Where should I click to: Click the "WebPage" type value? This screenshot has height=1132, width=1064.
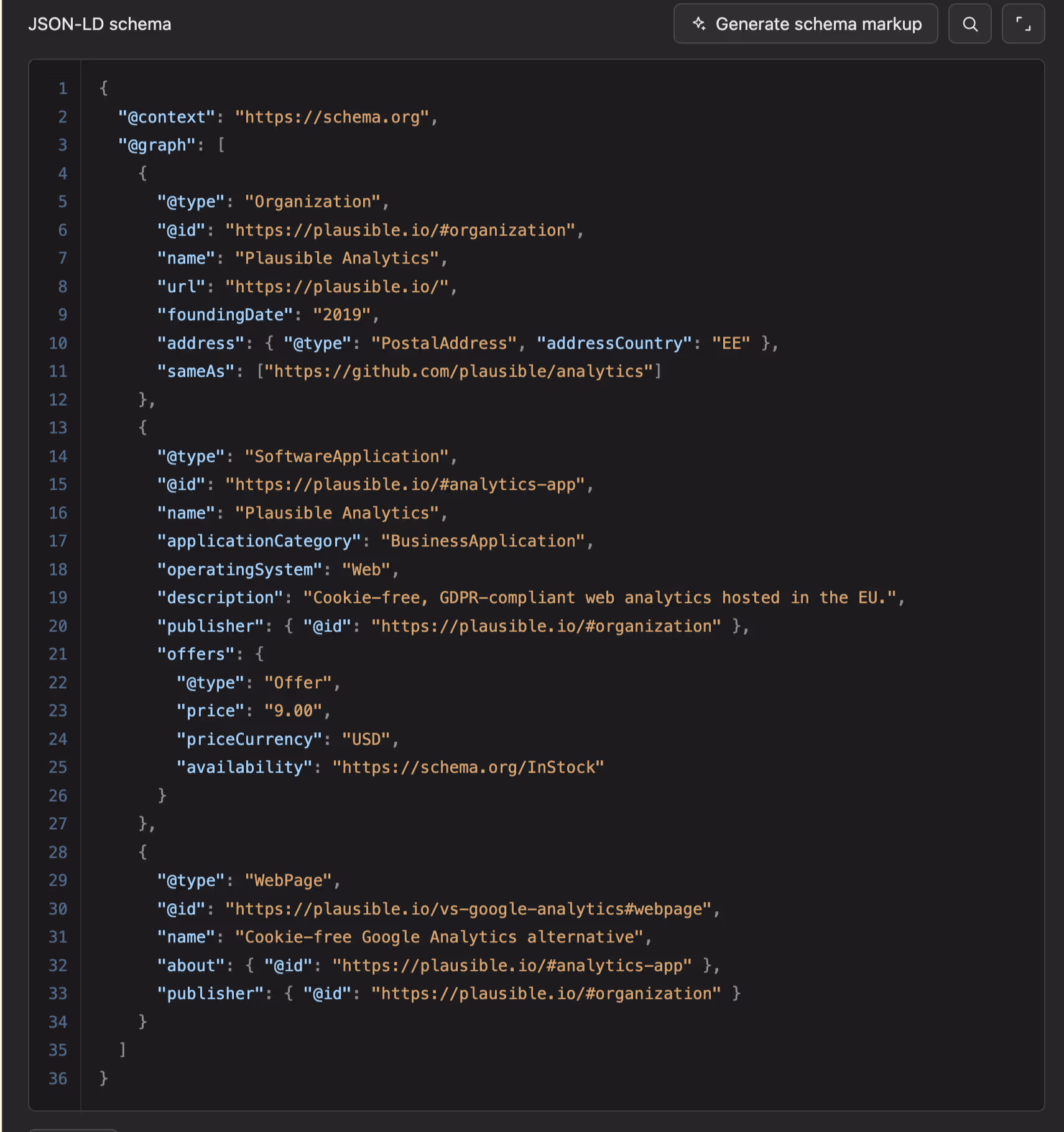click(289, 880)
